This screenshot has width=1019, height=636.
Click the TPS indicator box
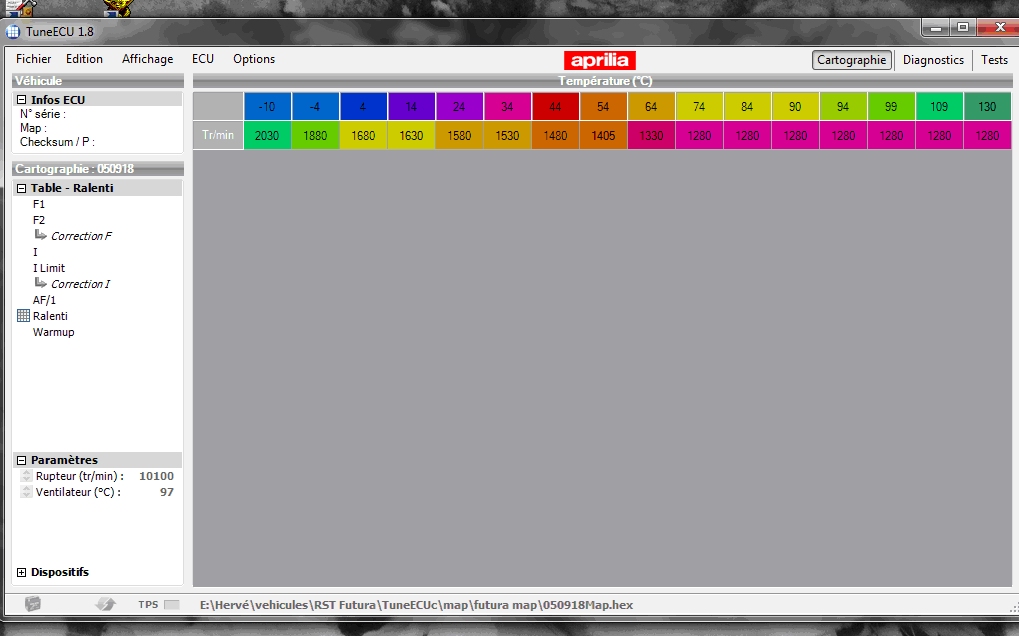(171, 605)
